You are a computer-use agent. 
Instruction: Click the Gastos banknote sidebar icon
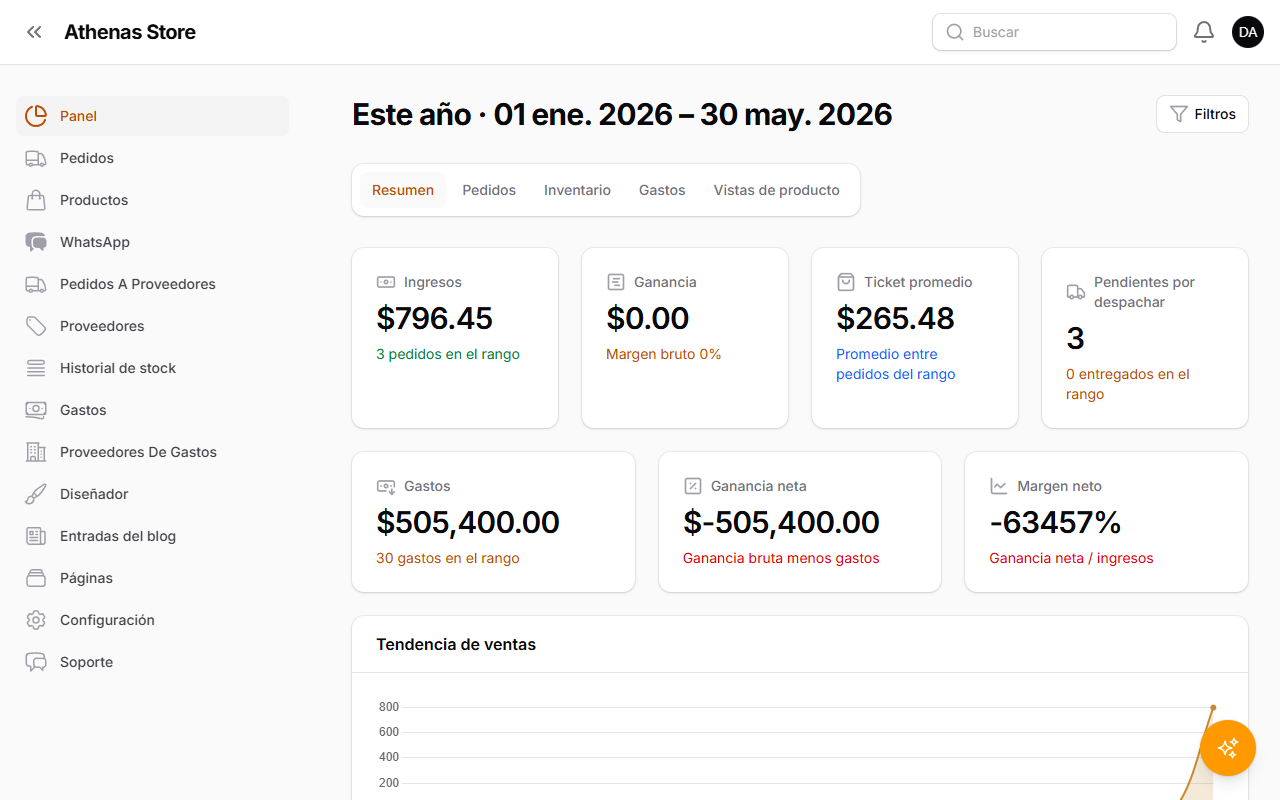point(36,410)
